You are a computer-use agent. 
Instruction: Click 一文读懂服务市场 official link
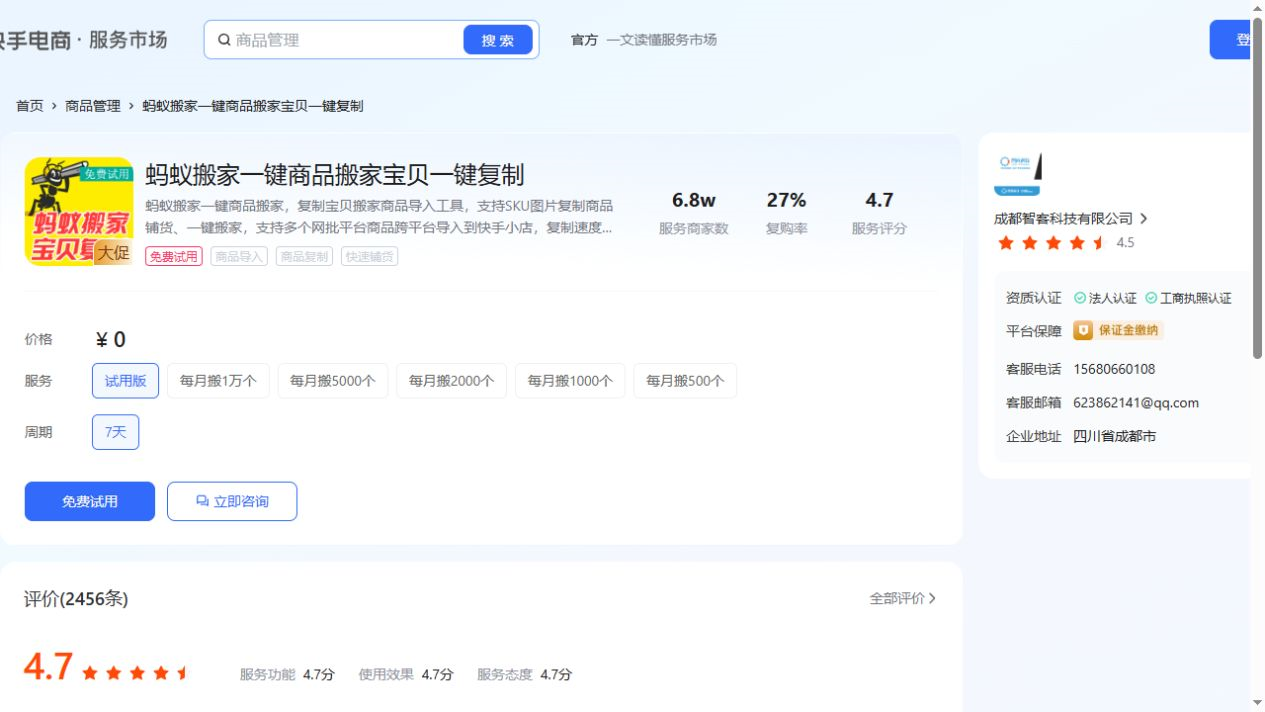coord(661,40)
